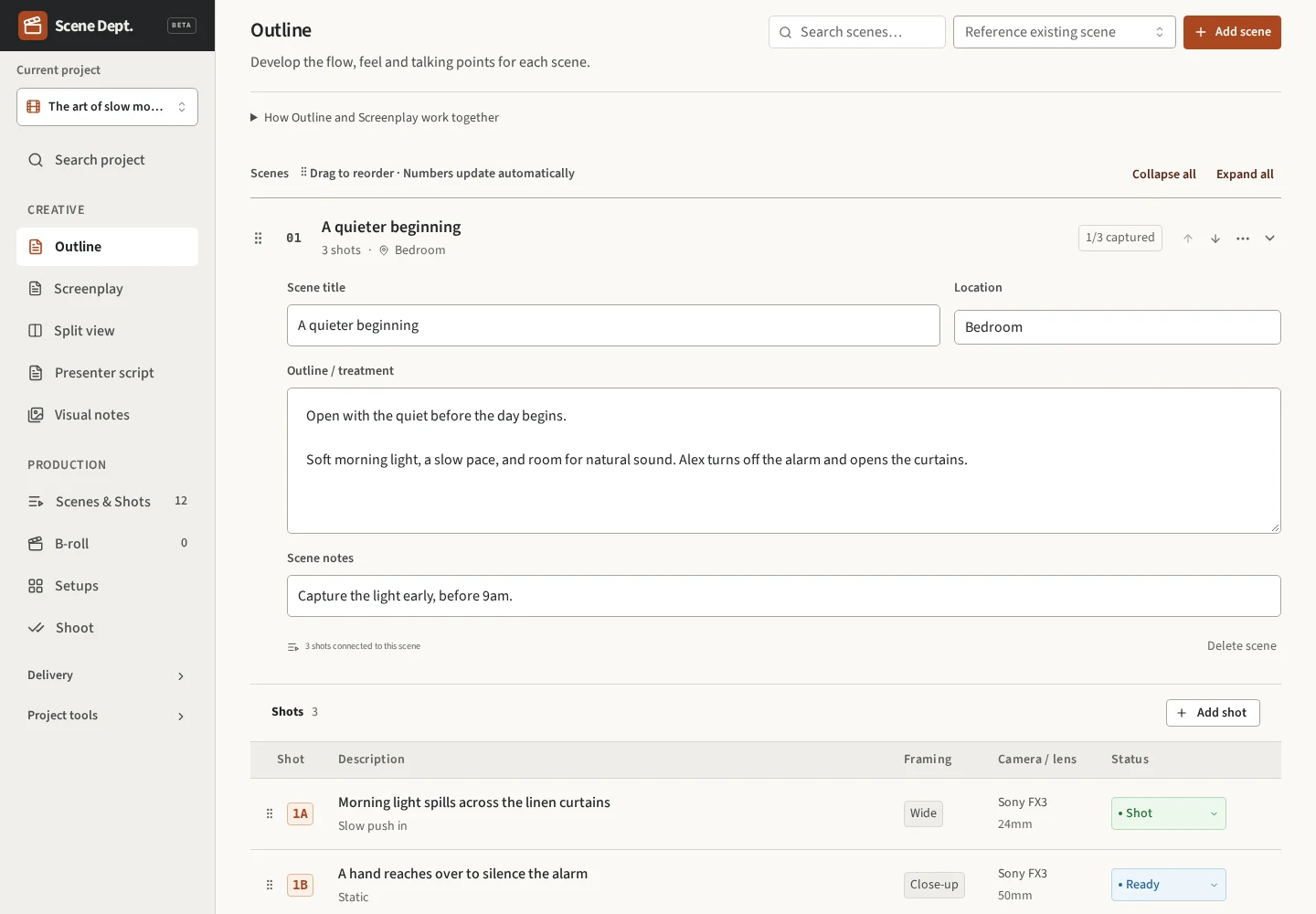The width and height of the screenshot is (1316, 914).
Task: Go to the Outline page
Action: [x=107, y=247]
